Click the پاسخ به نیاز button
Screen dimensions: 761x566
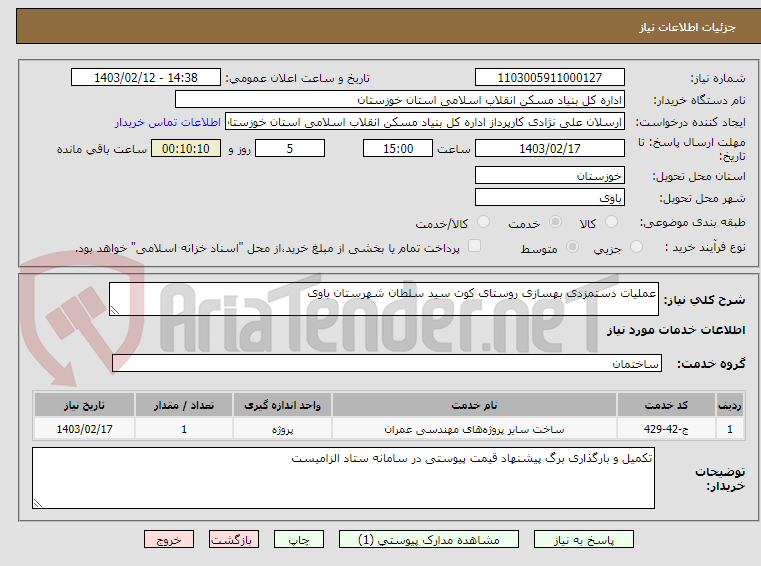point(584,539)
